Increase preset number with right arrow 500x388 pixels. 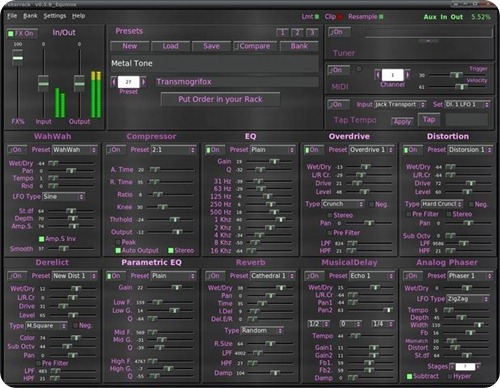[143, 82]
